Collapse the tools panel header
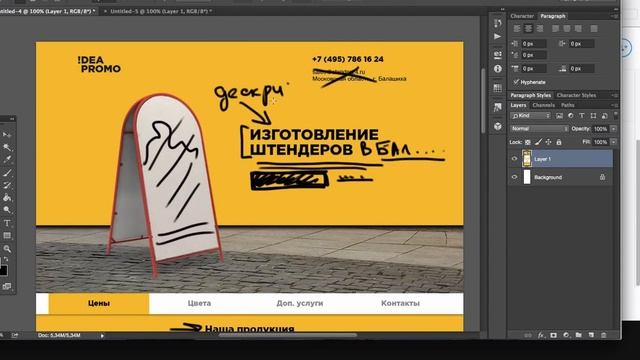This screenshot has height=360, width=640. [11, 119]
